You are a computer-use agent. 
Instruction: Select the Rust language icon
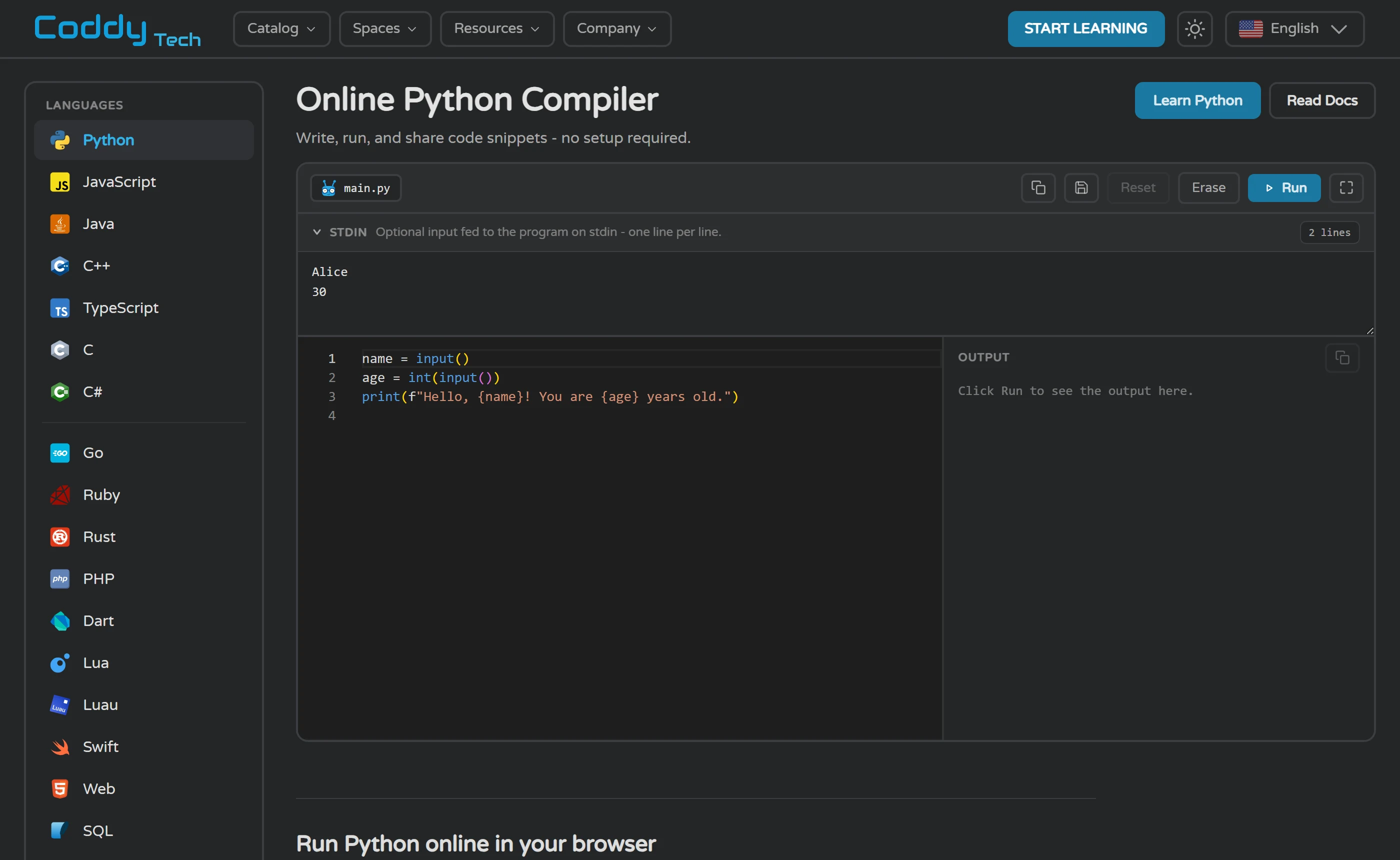click(x=59, y=537)
